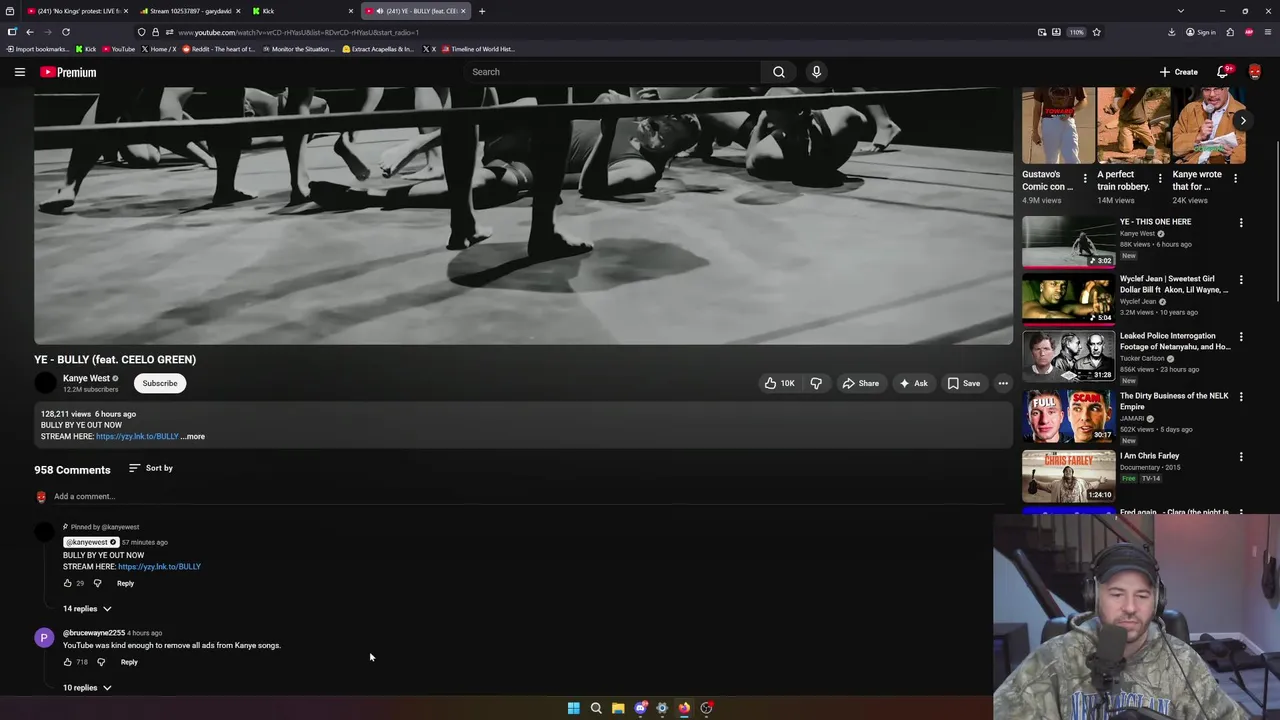The height and width of the screenshot is (720, 1280).
Task: Dislike the BULLY video
Action: pyautogui.click(x=816, y=383)
